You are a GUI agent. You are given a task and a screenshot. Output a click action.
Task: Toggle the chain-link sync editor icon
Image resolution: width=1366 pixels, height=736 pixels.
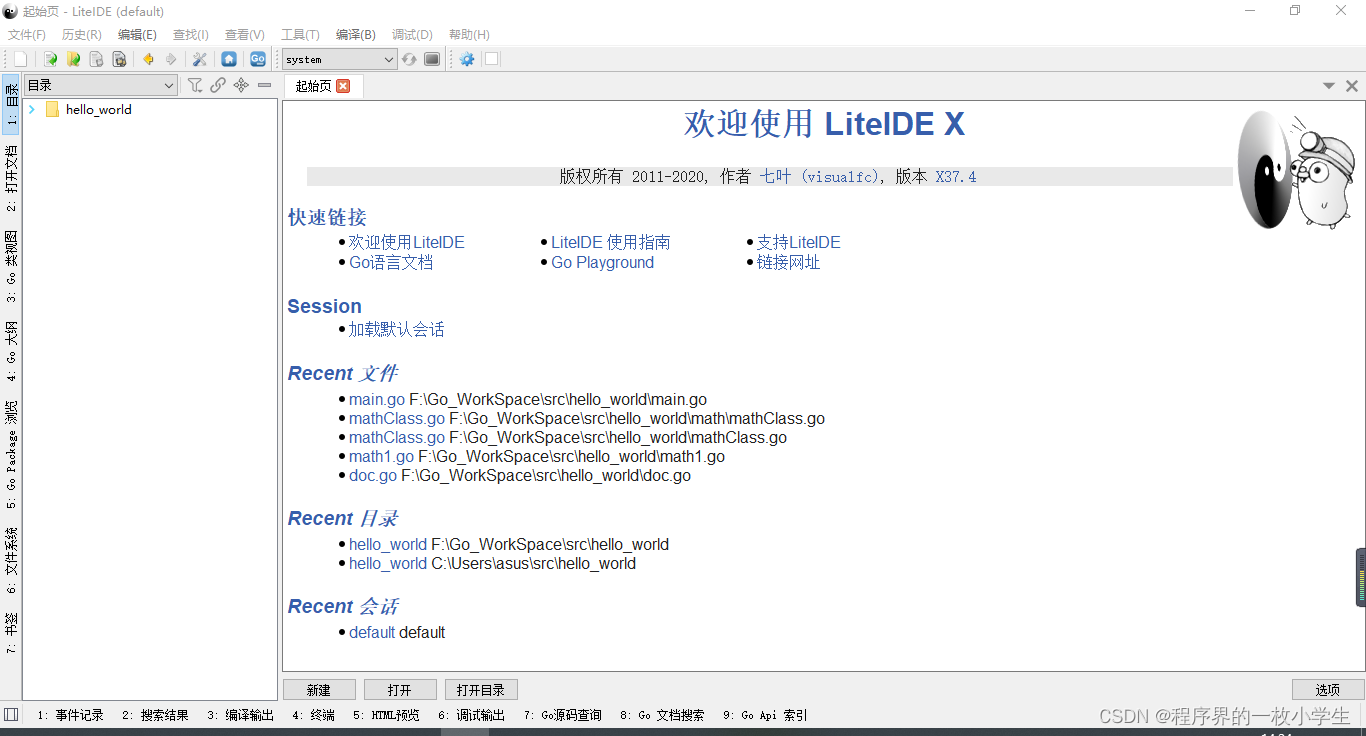click(218, 85)
